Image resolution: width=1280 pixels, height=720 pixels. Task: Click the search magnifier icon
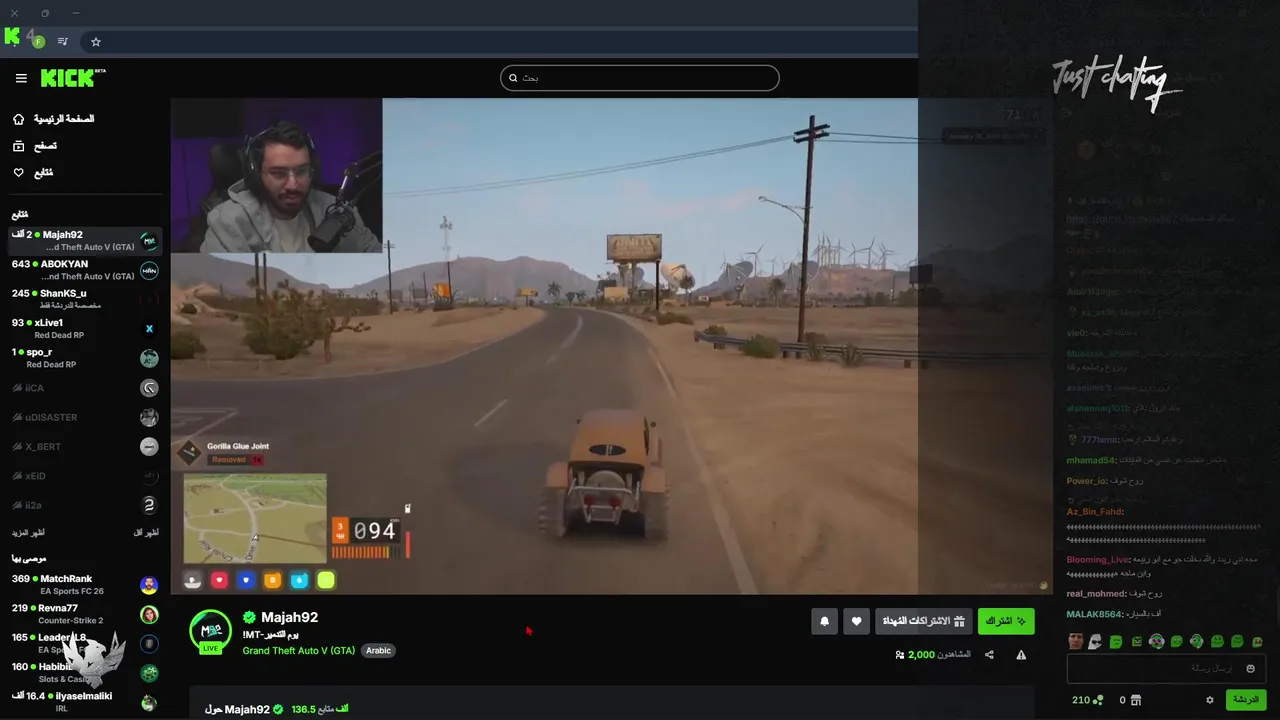(x=513, y=78)
